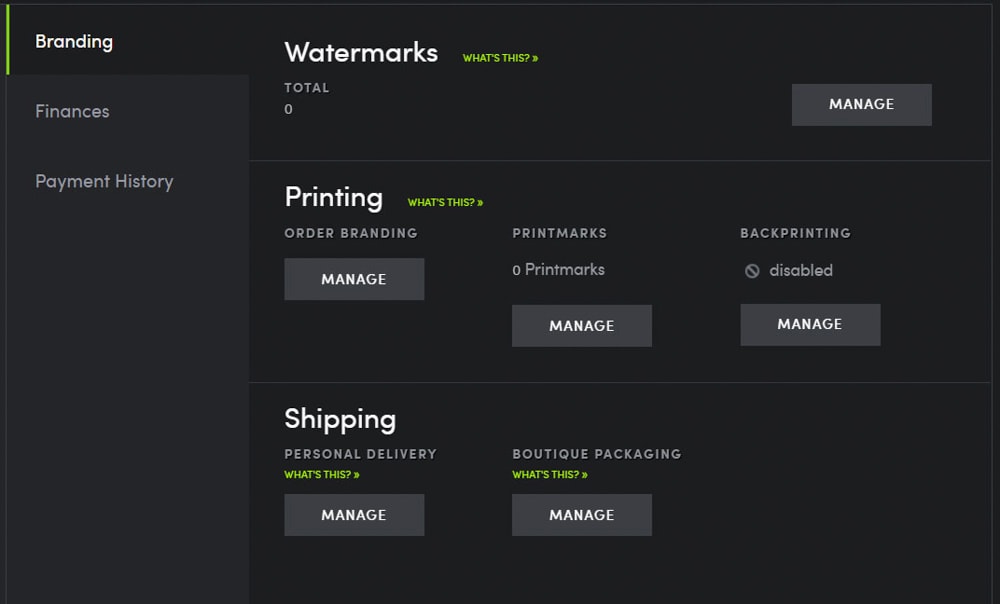Click the Printing section heading
1000x604 pixels.
point(333,197)
